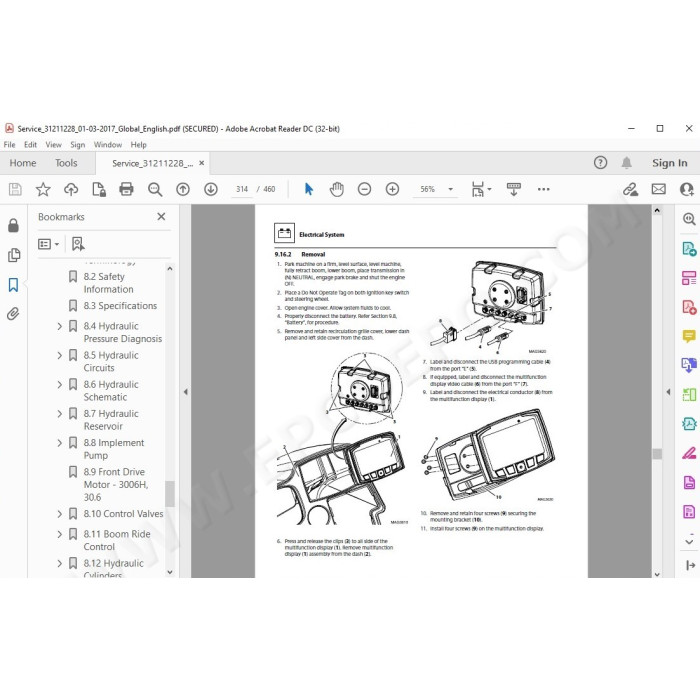
Task: Go to next page arrow
Action: coord(211,189)
